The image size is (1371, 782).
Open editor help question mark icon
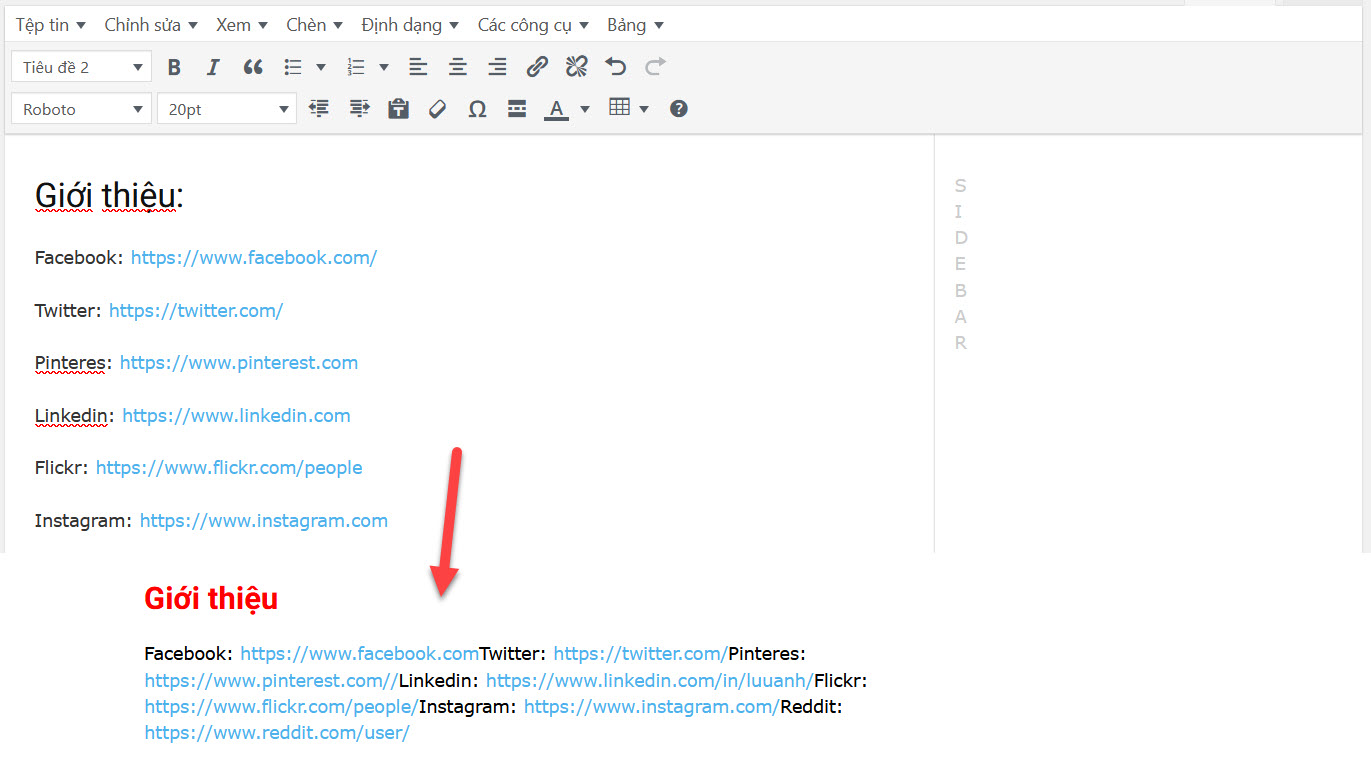point(678,109)
